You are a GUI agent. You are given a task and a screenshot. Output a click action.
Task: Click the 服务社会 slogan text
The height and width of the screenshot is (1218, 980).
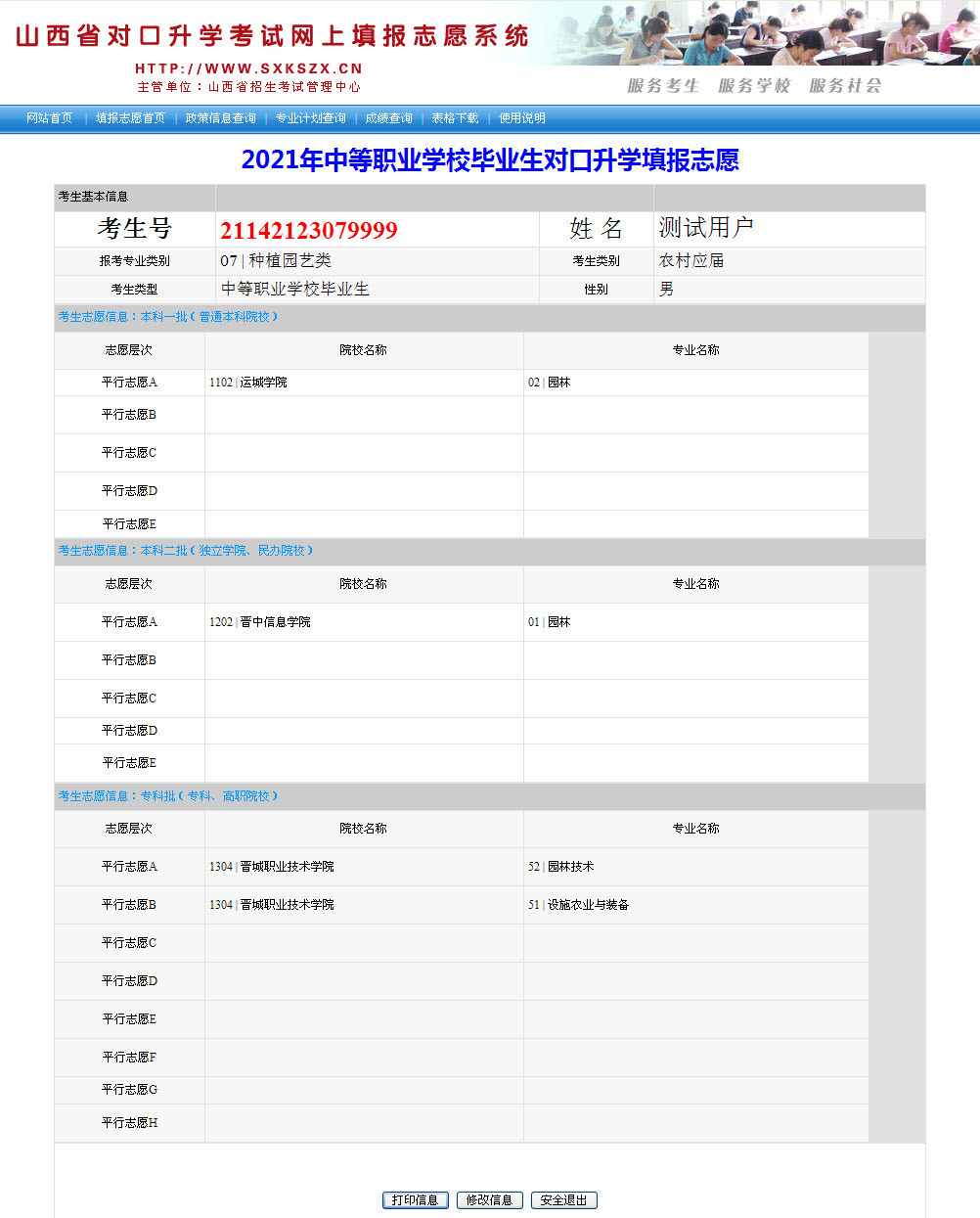(x=846, y=86)
